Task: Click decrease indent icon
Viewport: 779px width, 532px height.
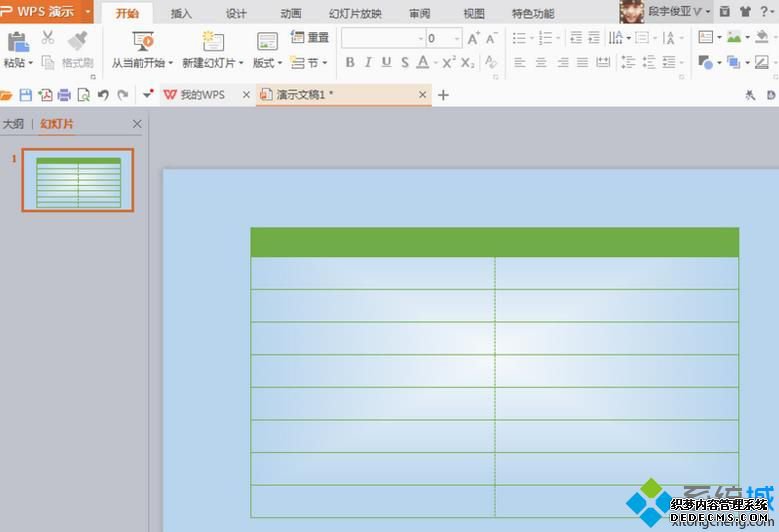Action: point(576,38)
